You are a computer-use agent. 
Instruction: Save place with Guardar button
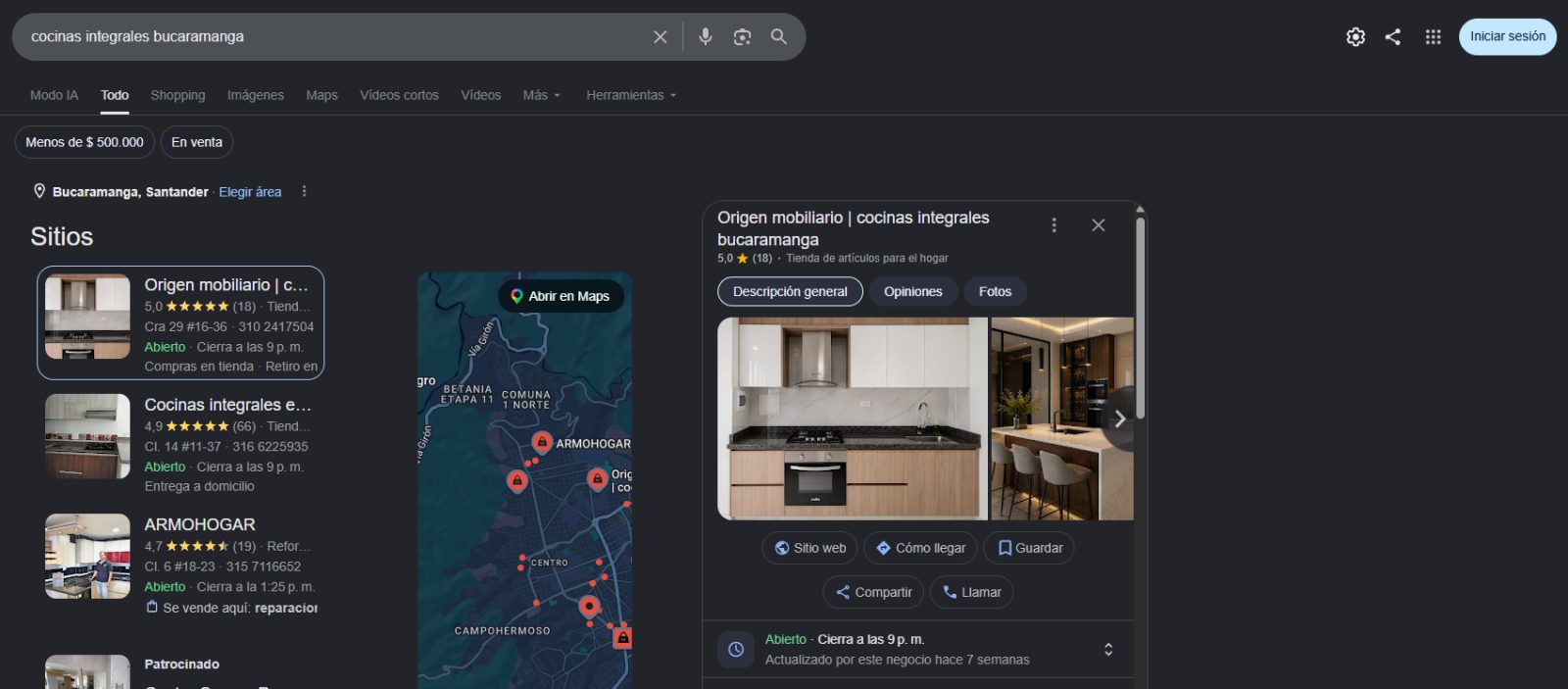1029,548
